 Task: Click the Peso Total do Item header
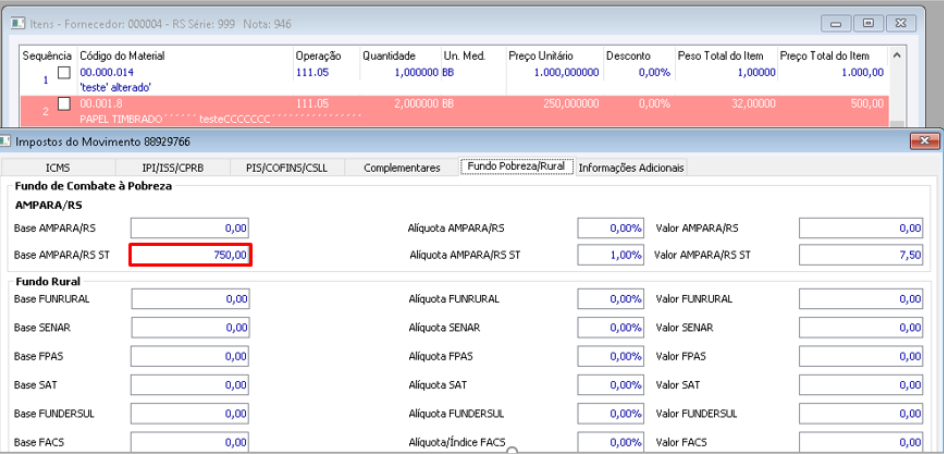720,56
